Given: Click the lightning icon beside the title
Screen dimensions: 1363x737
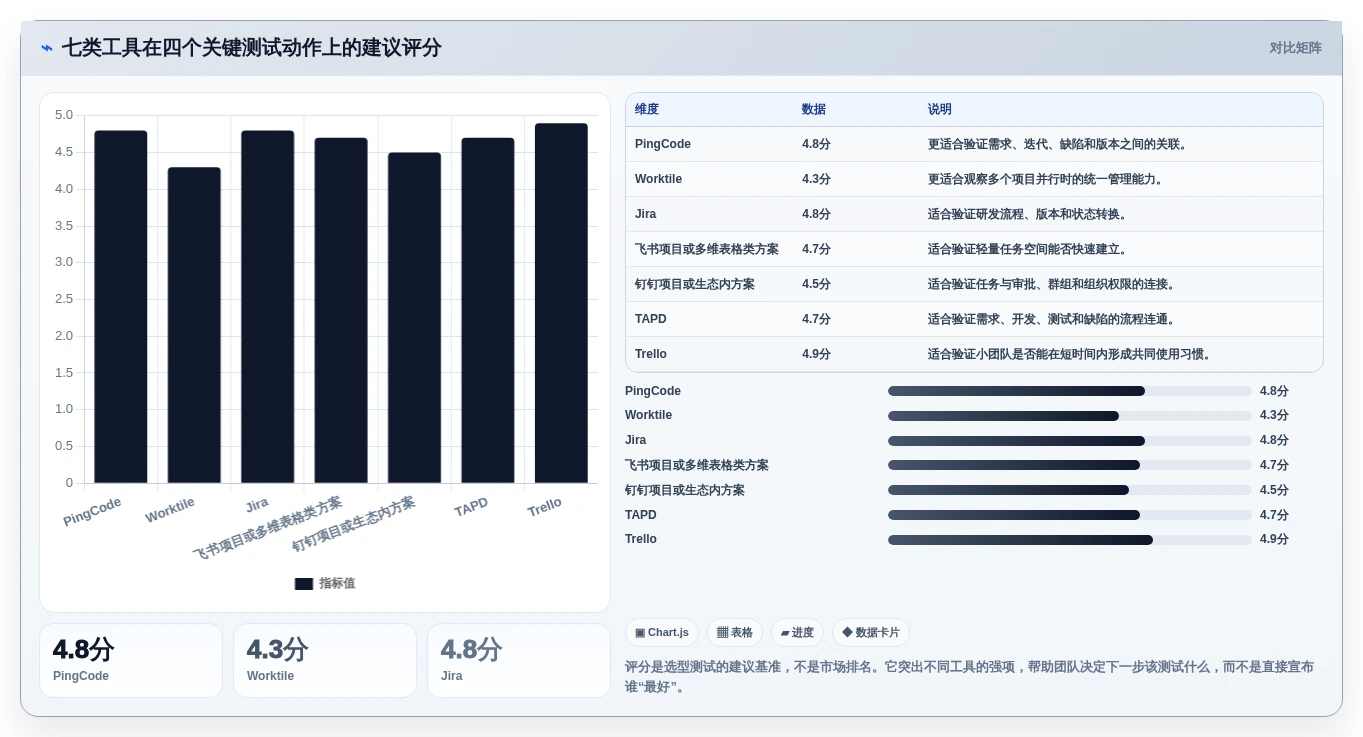Looking at the screenshot, I should pos(47,48).
